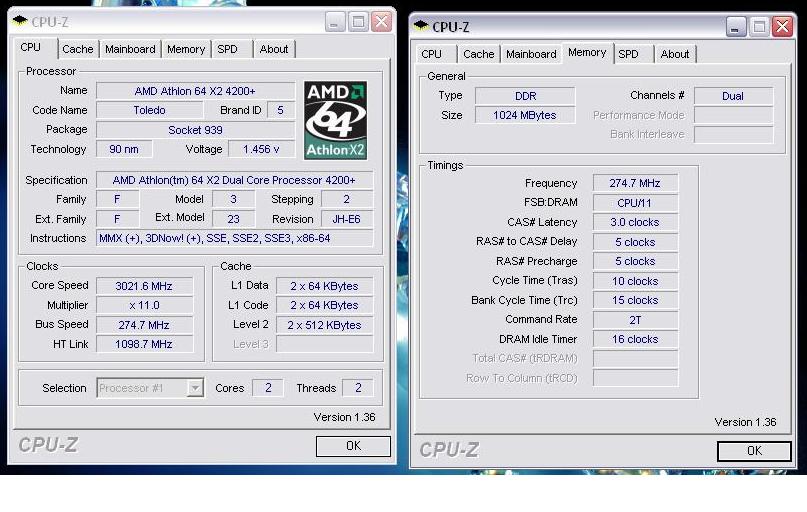Click the Core Speed value '3021.6 MHz'
The image size is (807, 512).
click(x=144, y=286)
